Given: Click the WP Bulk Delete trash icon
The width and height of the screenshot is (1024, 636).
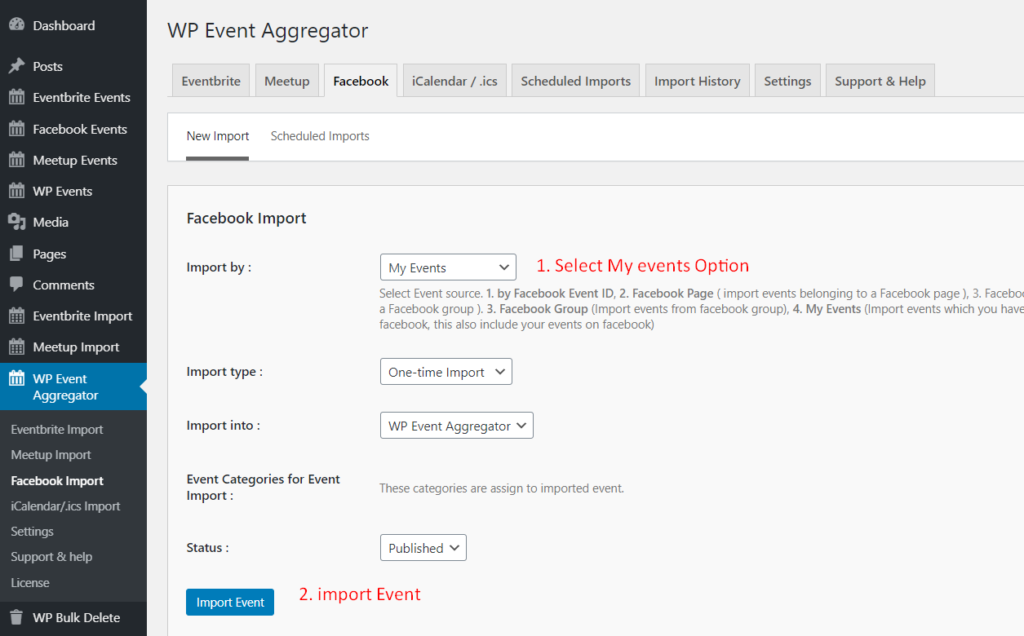Looking at the screenshot, I should 16,617.
